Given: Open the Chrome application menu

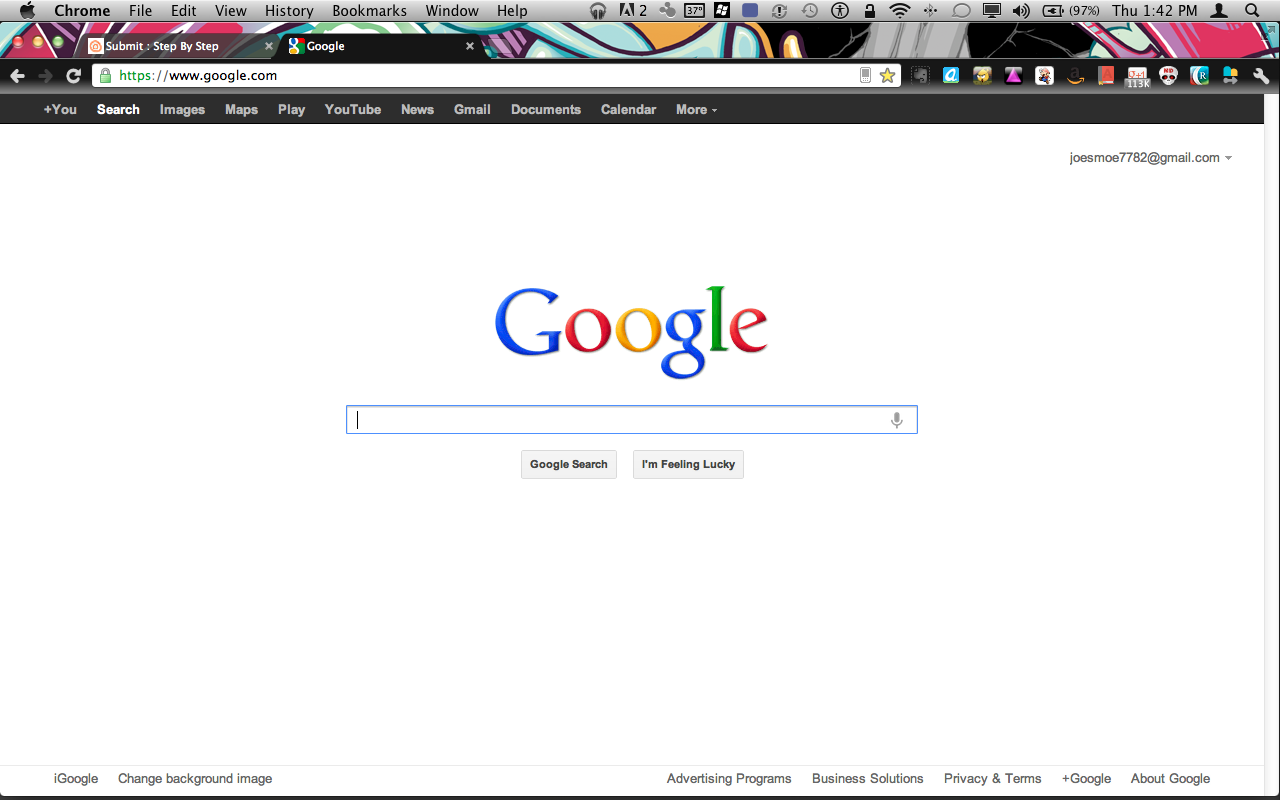Looking at the screenshot, I should (82, 11).
